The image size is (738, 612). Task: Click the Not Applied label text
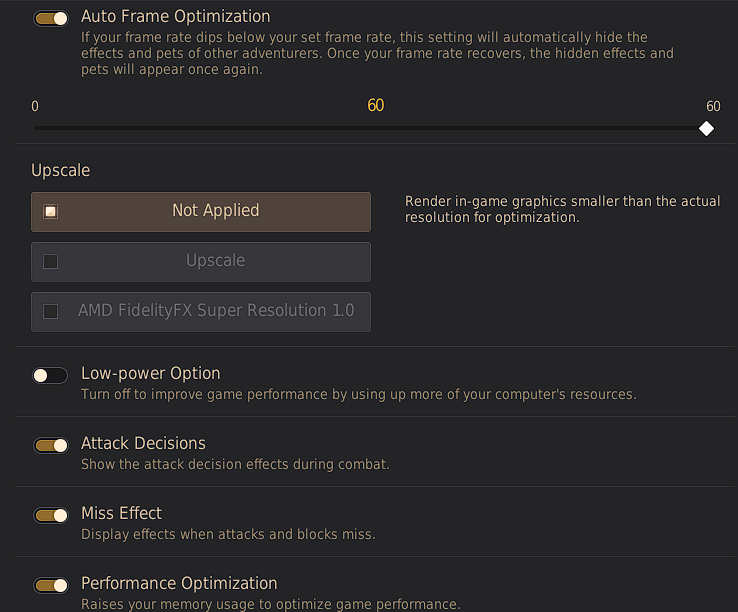click(215, 211)
